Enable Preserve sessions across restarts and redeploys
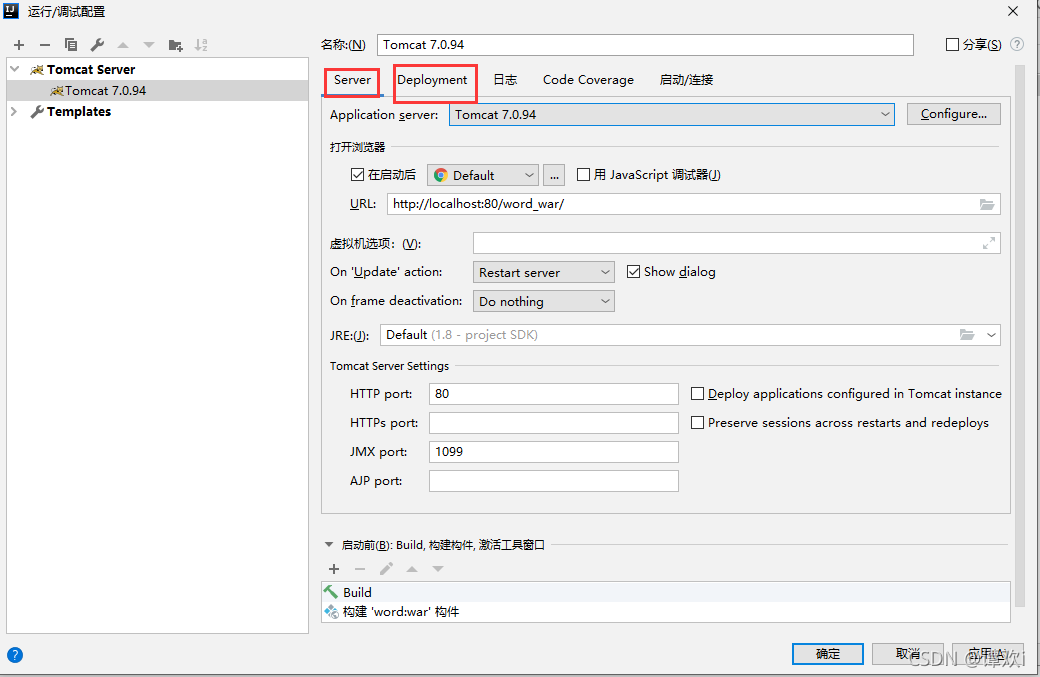Image resolution: width=1040 pixels, height=677 pixels. point(697,422)
